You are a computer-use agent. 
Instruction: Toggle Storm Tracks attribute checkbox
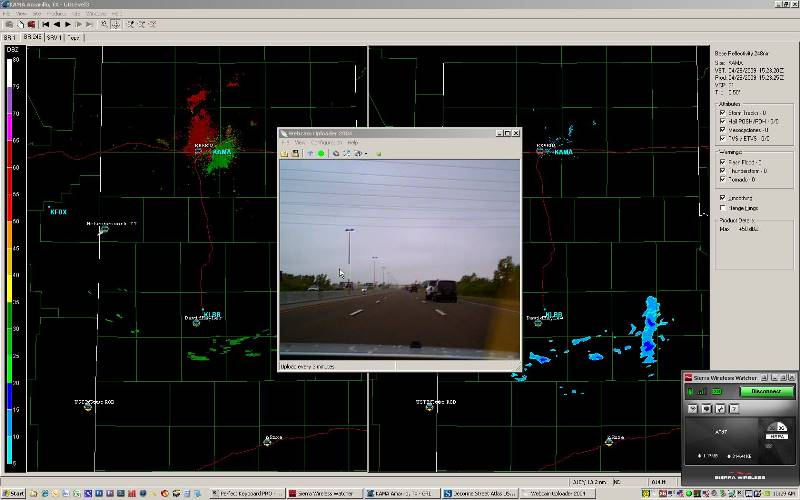722,113
